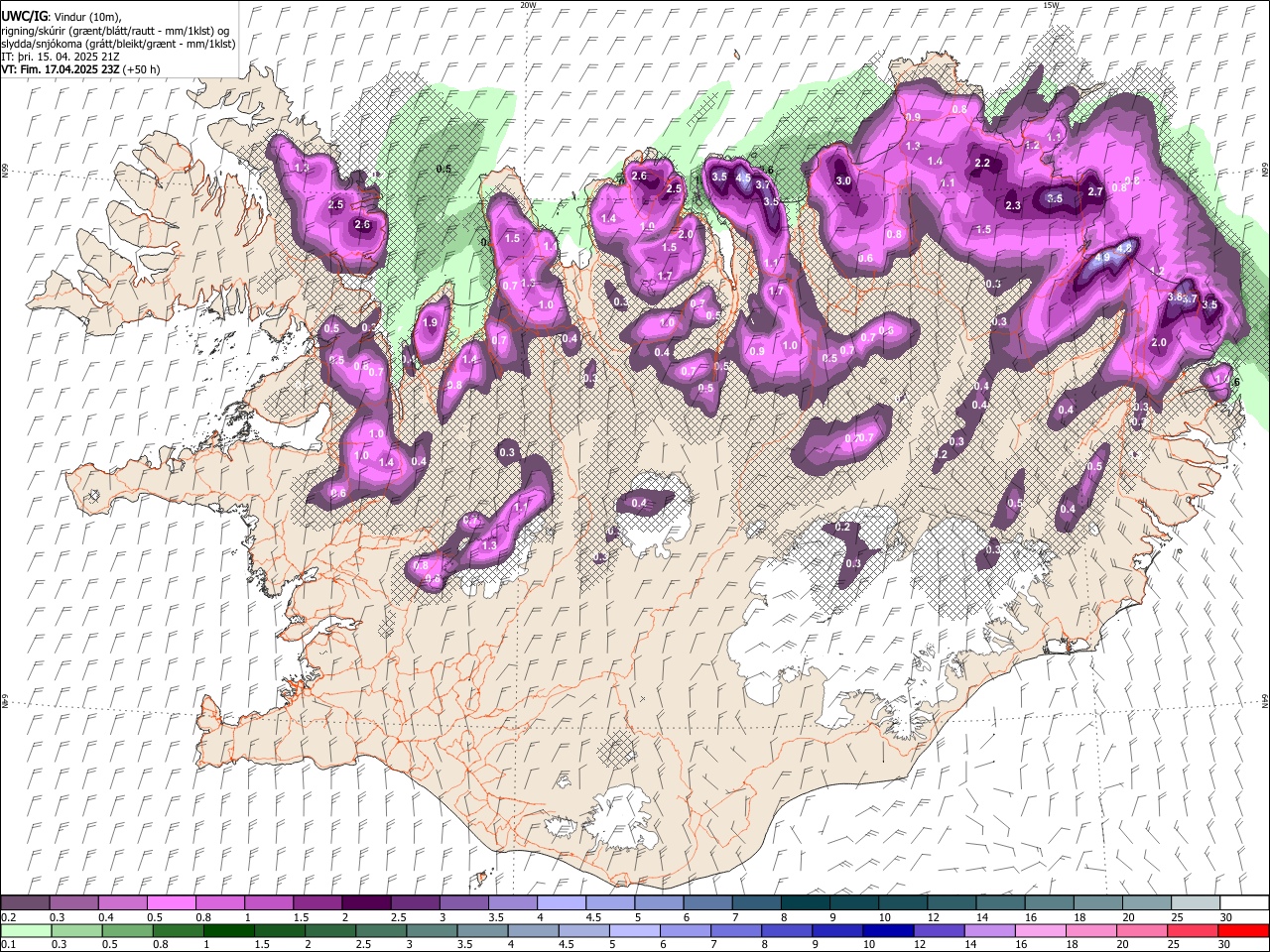
Task: Select the 3.0 precipitation value on the map
Action: click(843, 181)
